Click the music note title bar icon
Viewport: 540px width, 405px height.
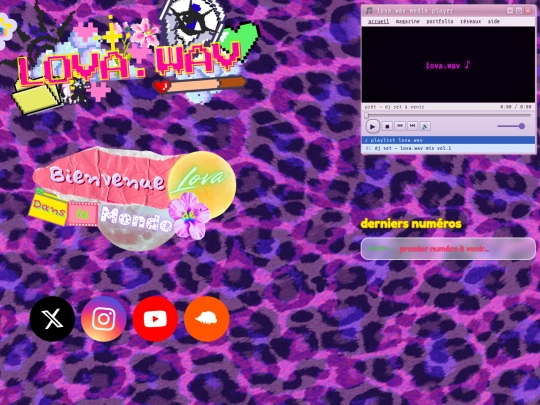point(368,11)
